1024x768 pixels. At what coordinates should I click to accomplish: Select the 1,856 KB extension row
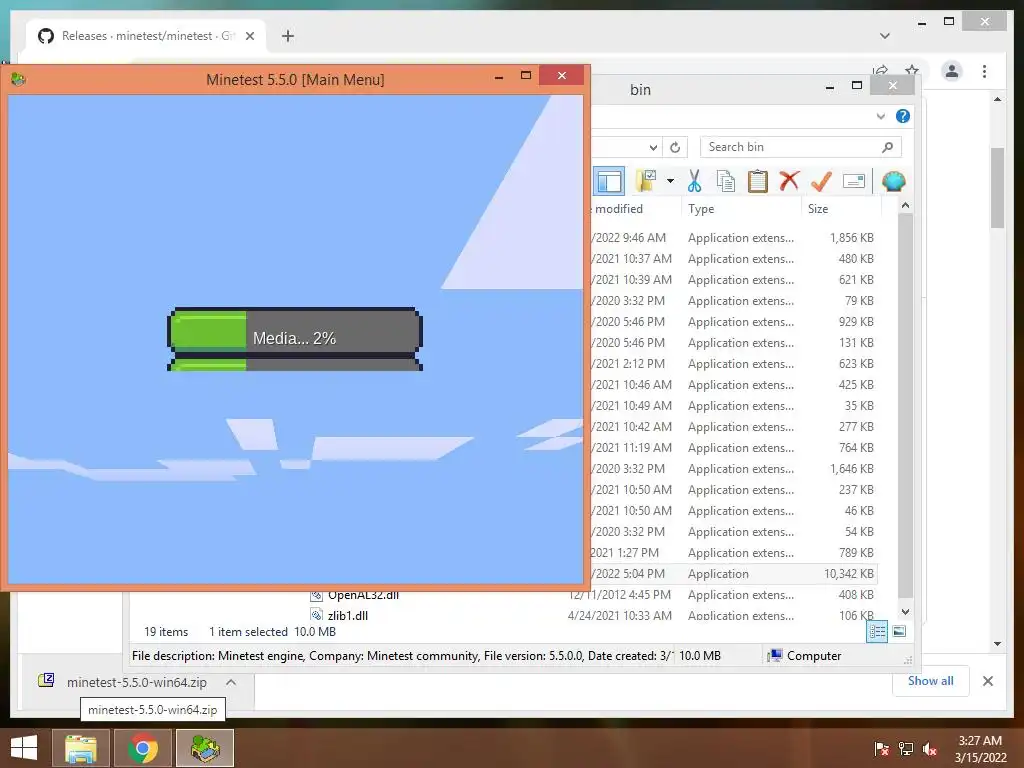click(x=733, y=238)
